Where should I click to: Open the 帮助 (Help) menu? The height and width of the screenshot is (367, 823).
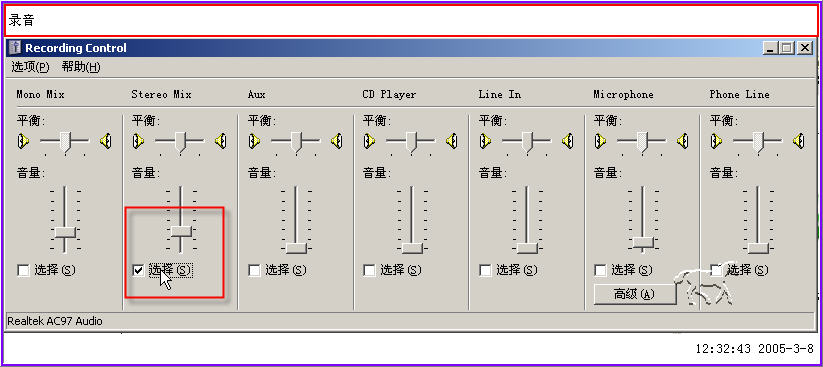pyautogui.click(x=81, y=67)
